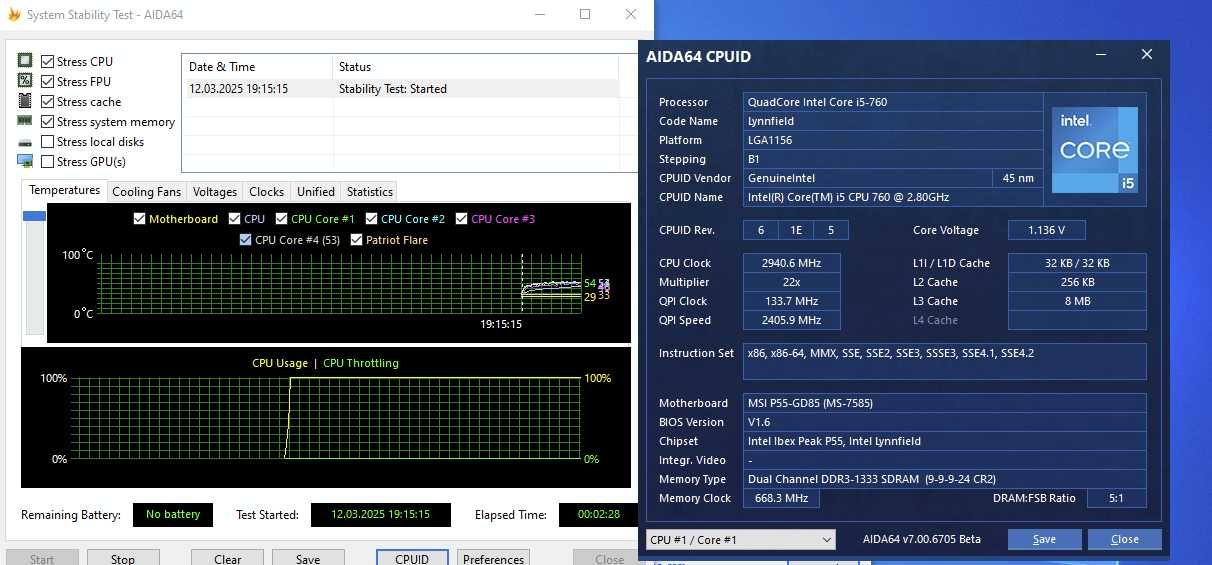The image size is (1212, 565).
Task: Click the cache chip icon beside Stress cache
Action: coord(25,101)
